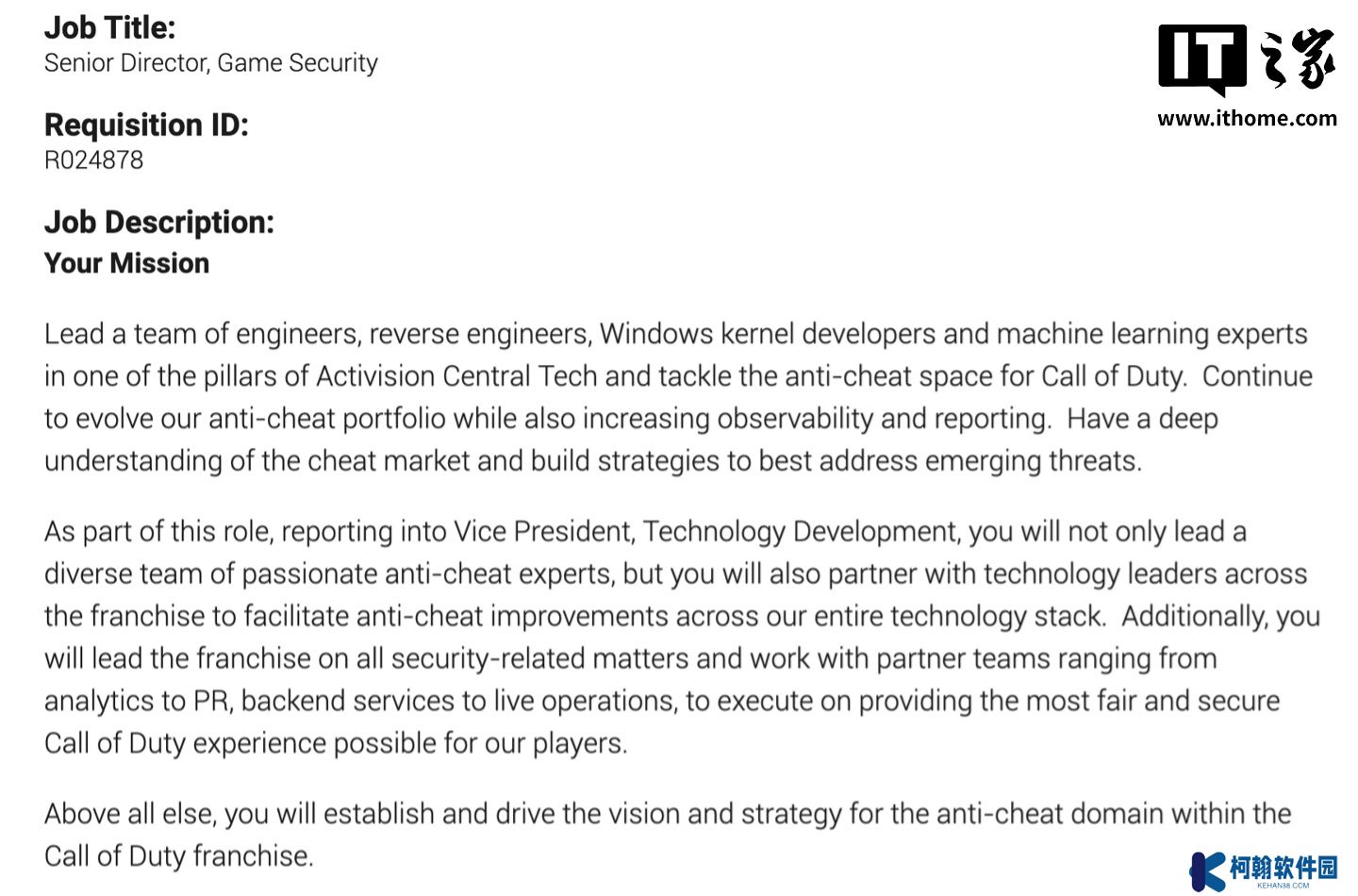Viewport: 1358px width, 896px height.
Task: Open the www.ithome.com link
Action: (1247, 119)
